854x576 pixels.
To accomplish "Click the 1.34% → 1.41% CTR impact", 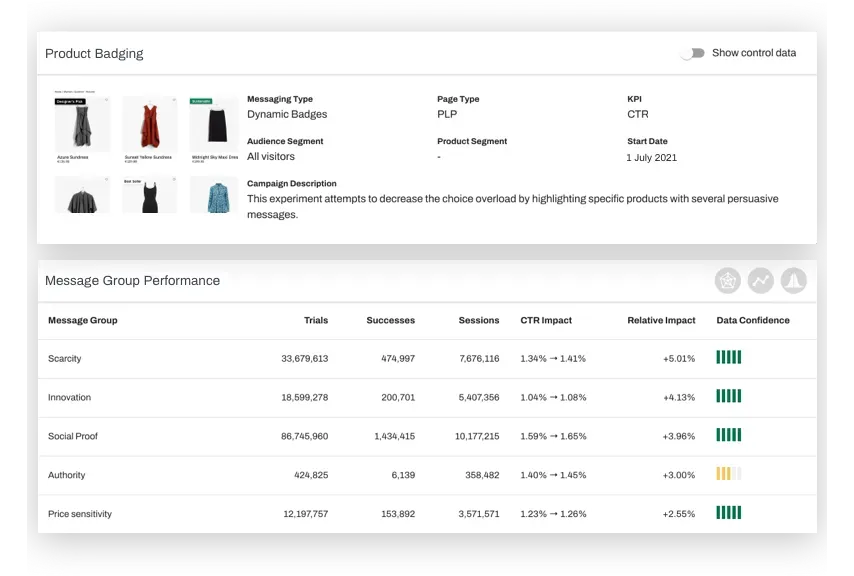I will pyautogui.click(x=553, y=359).
